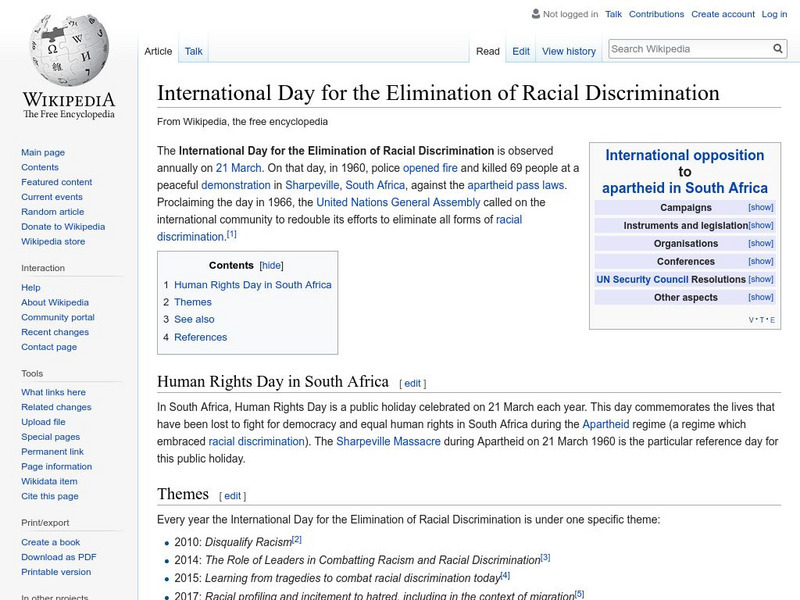Expand the Organisations row
Image resolution: width=800 pixels, height=600 pixels.
click(760, 243)
